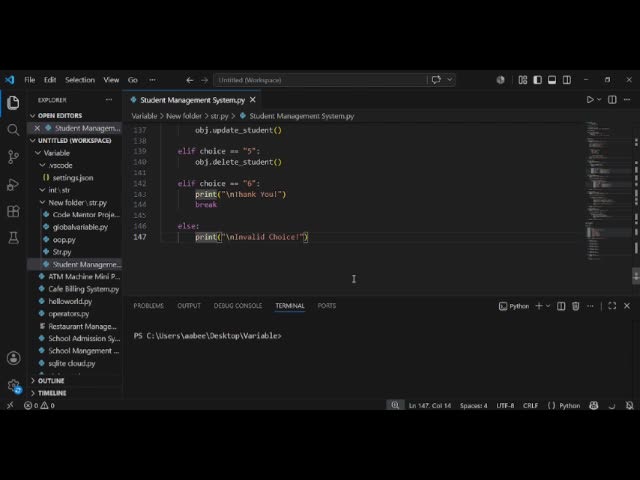Viewport: 640px width, 480px height.
Task: Open the Explorer view in activity bar
Action: (x=13, y=102)
